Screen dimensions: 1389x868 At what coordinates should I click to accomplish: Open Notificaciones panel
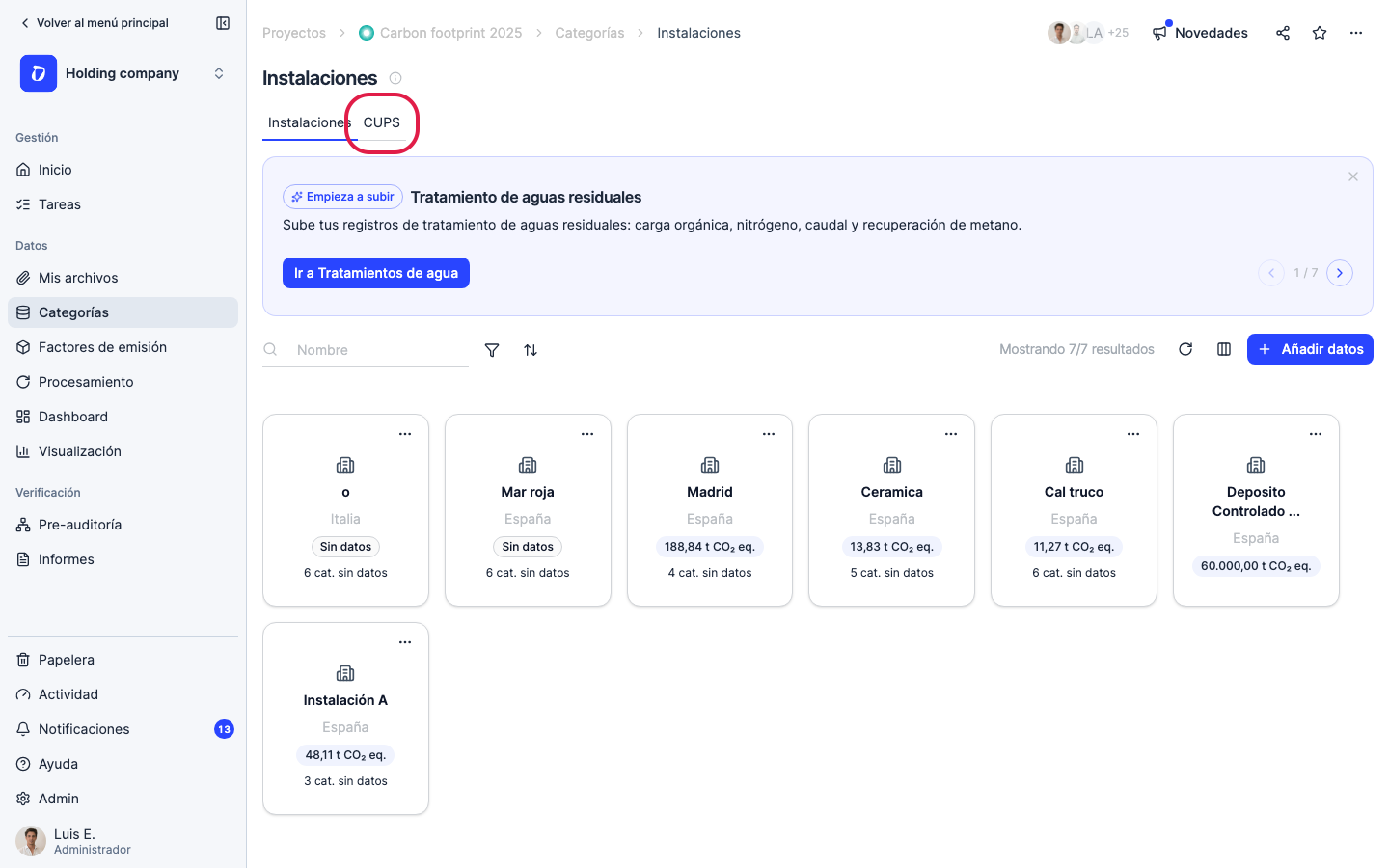click(123, 729)
